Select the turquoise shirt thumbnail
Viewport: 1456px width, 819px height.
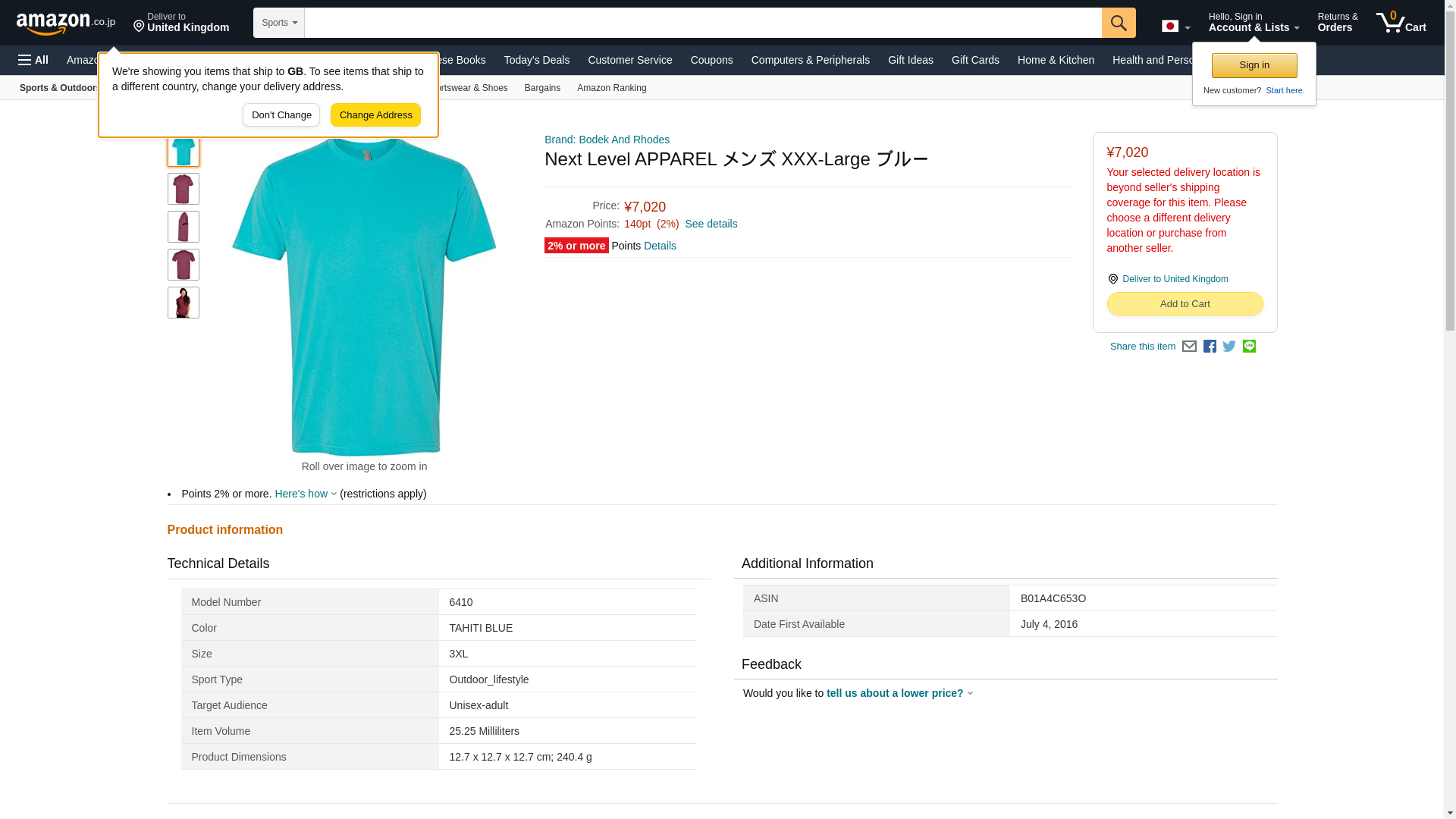coord(183,151)
